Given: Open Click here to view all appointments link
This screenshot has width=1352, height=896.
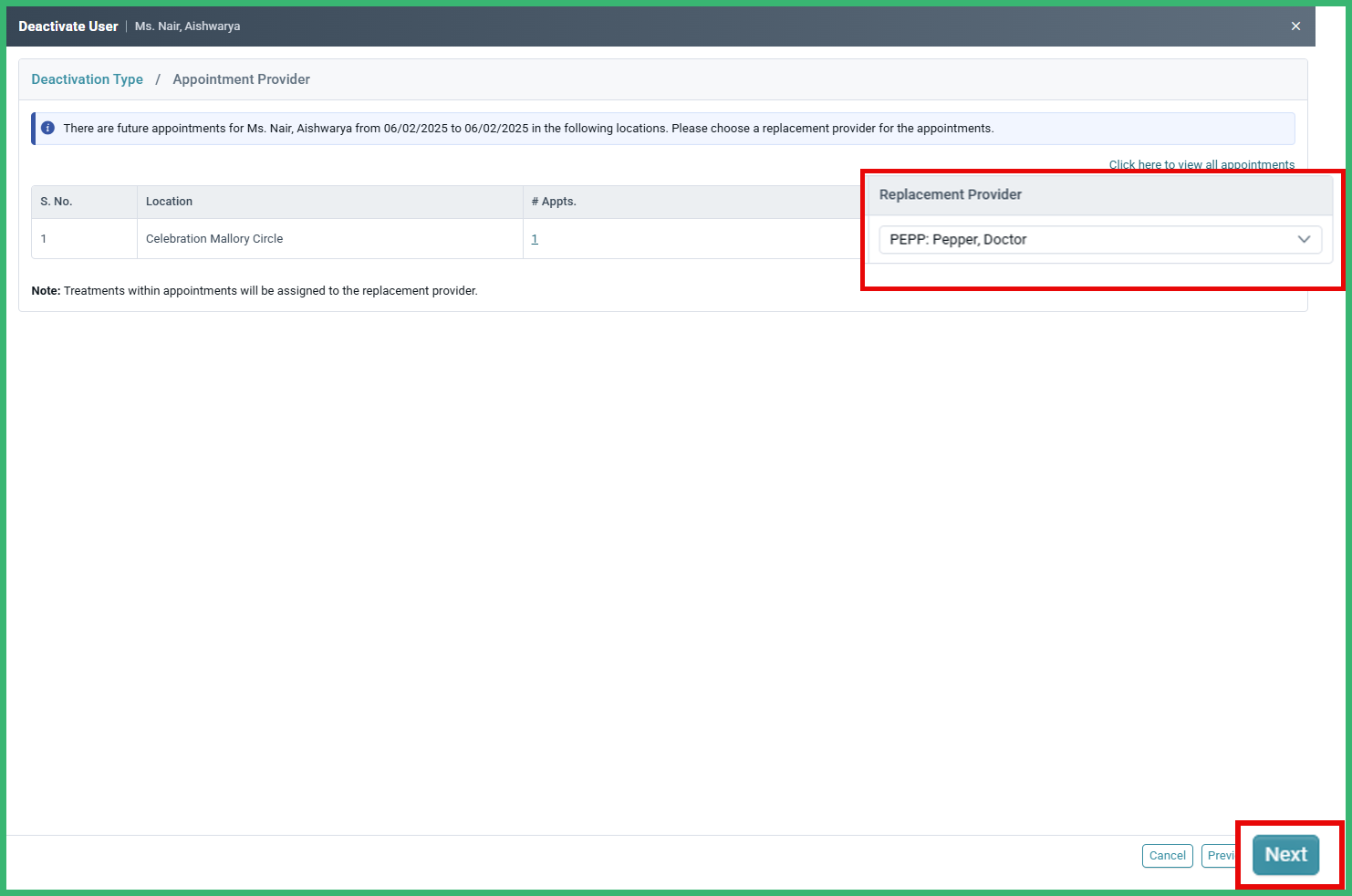Looking at the screenshot, I should coord(1201,164).
